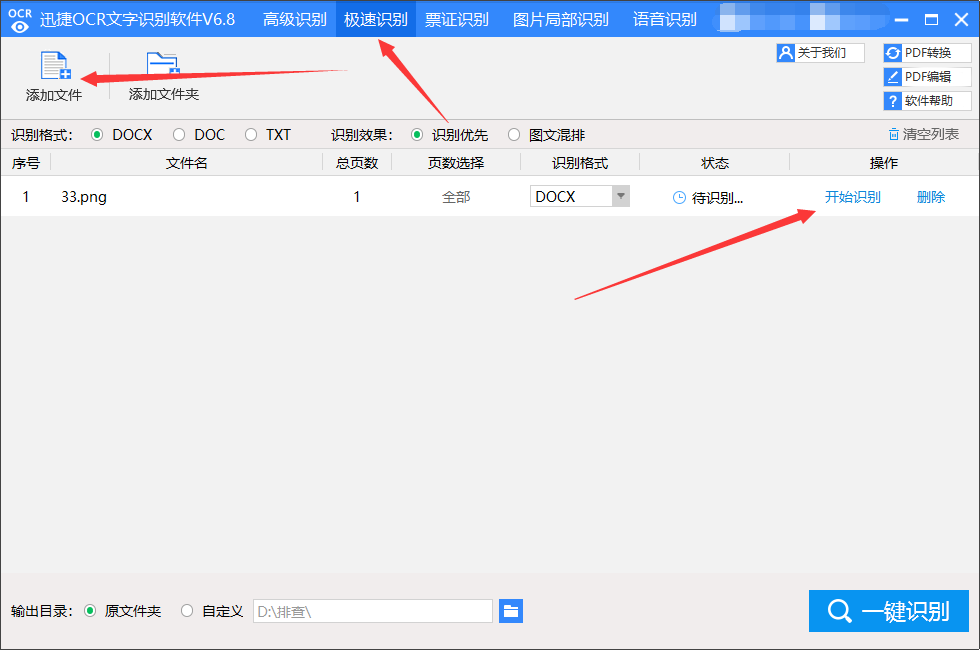Open 软件帮助 software help
980x650 pixels.
927,101
